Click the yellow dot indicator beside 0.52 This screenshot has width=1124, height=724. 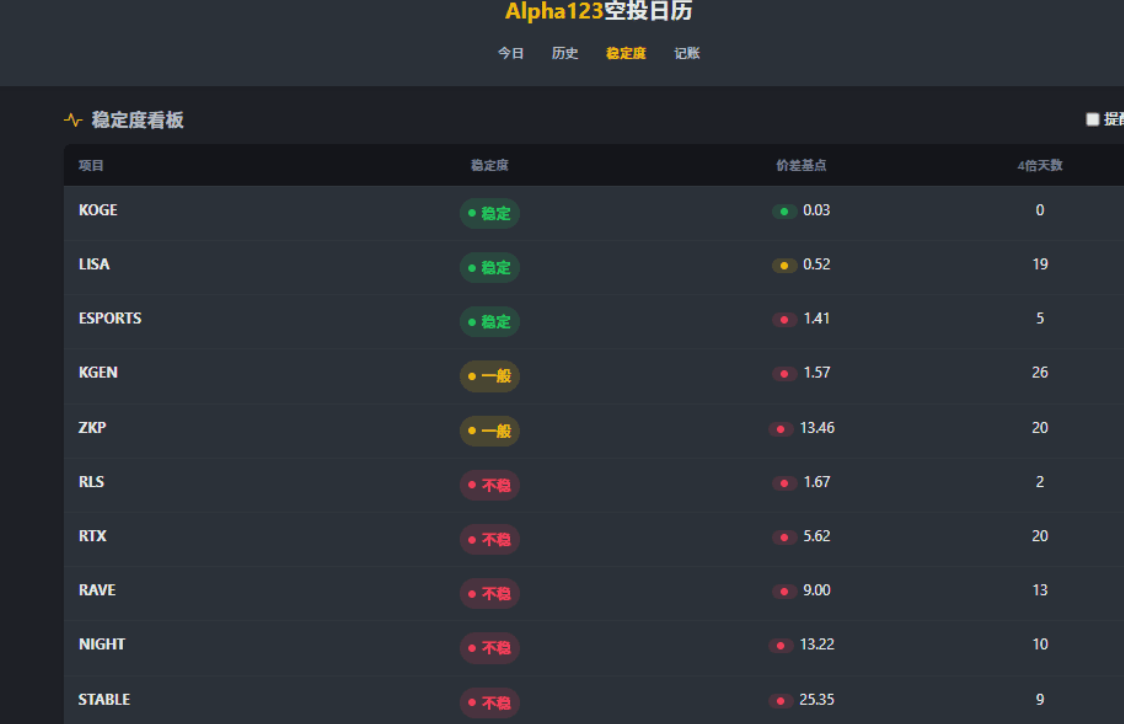pyautogui.click(x=784, y=265)
